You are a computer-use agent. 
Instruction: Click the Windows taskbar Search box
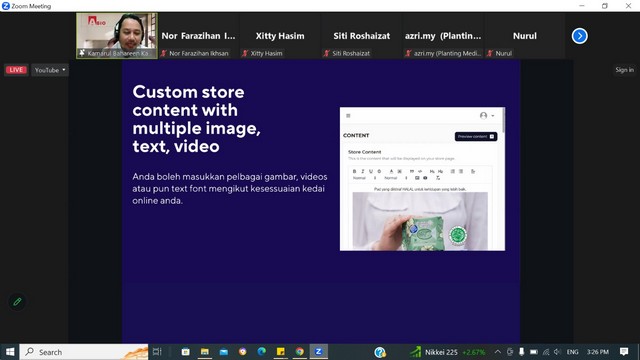click(84, 352)
